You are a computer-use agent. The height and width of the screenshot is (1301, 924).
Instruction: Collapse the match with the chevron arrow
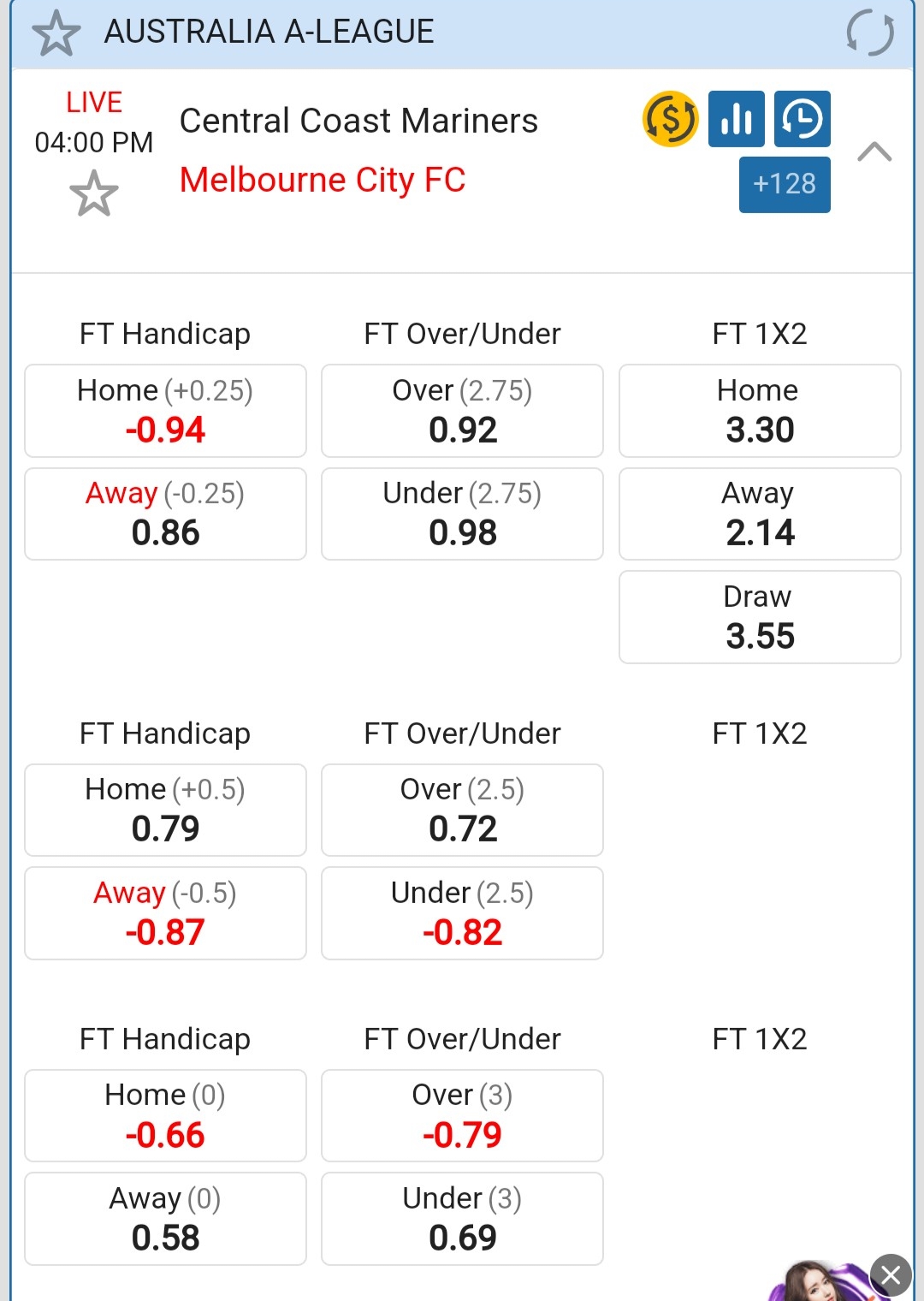[x=874, y=152]
